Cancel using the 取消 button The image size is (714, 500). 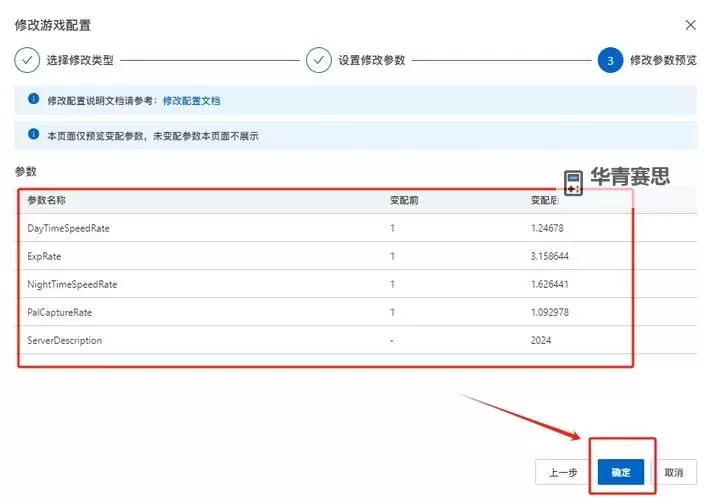673,472
